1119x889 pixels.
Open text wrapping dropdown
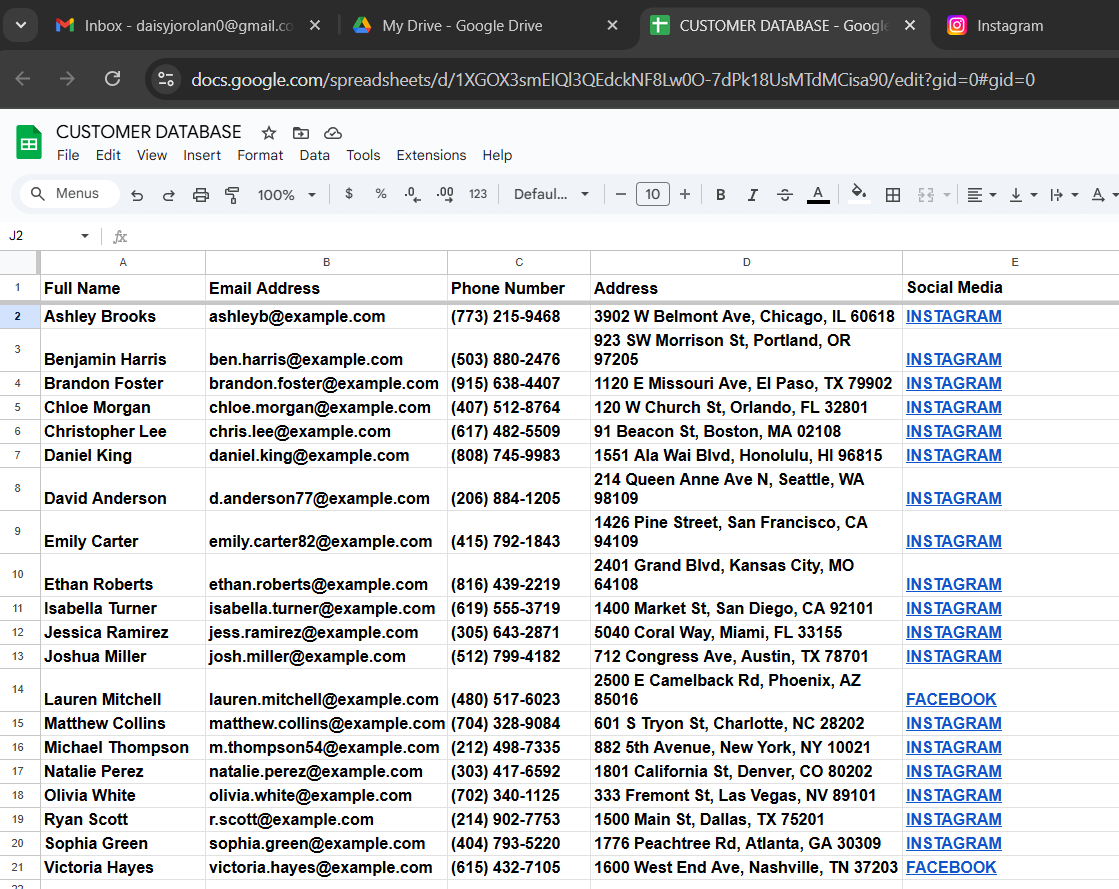pos(1064,195)
